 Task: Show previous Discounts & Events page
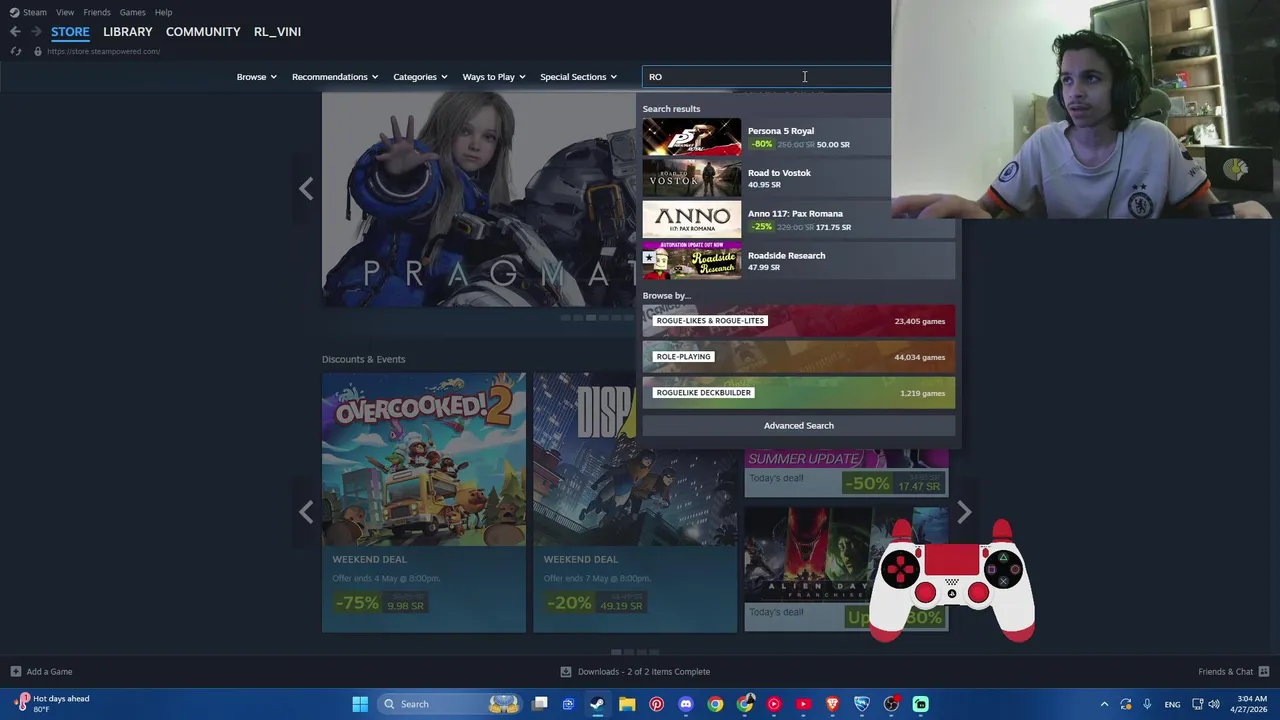[306, 512]
